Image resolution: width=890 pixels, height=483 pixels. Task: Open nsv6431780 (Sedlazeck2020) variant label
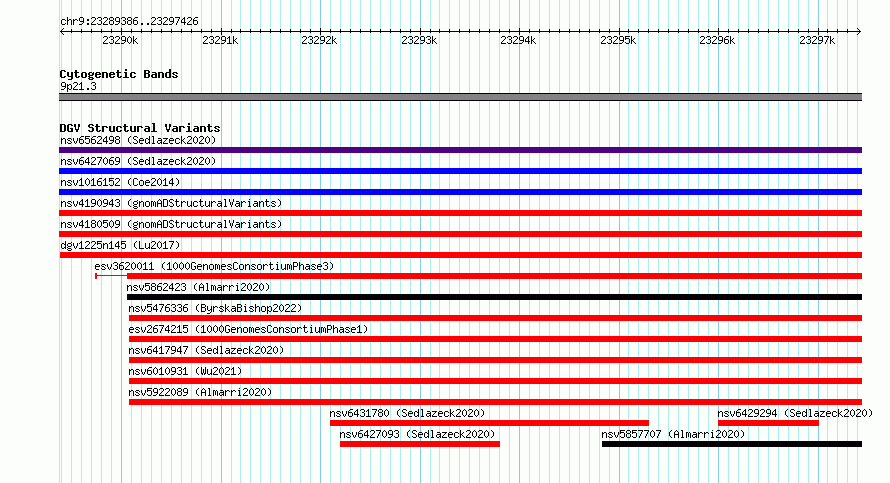click(408, 413)
